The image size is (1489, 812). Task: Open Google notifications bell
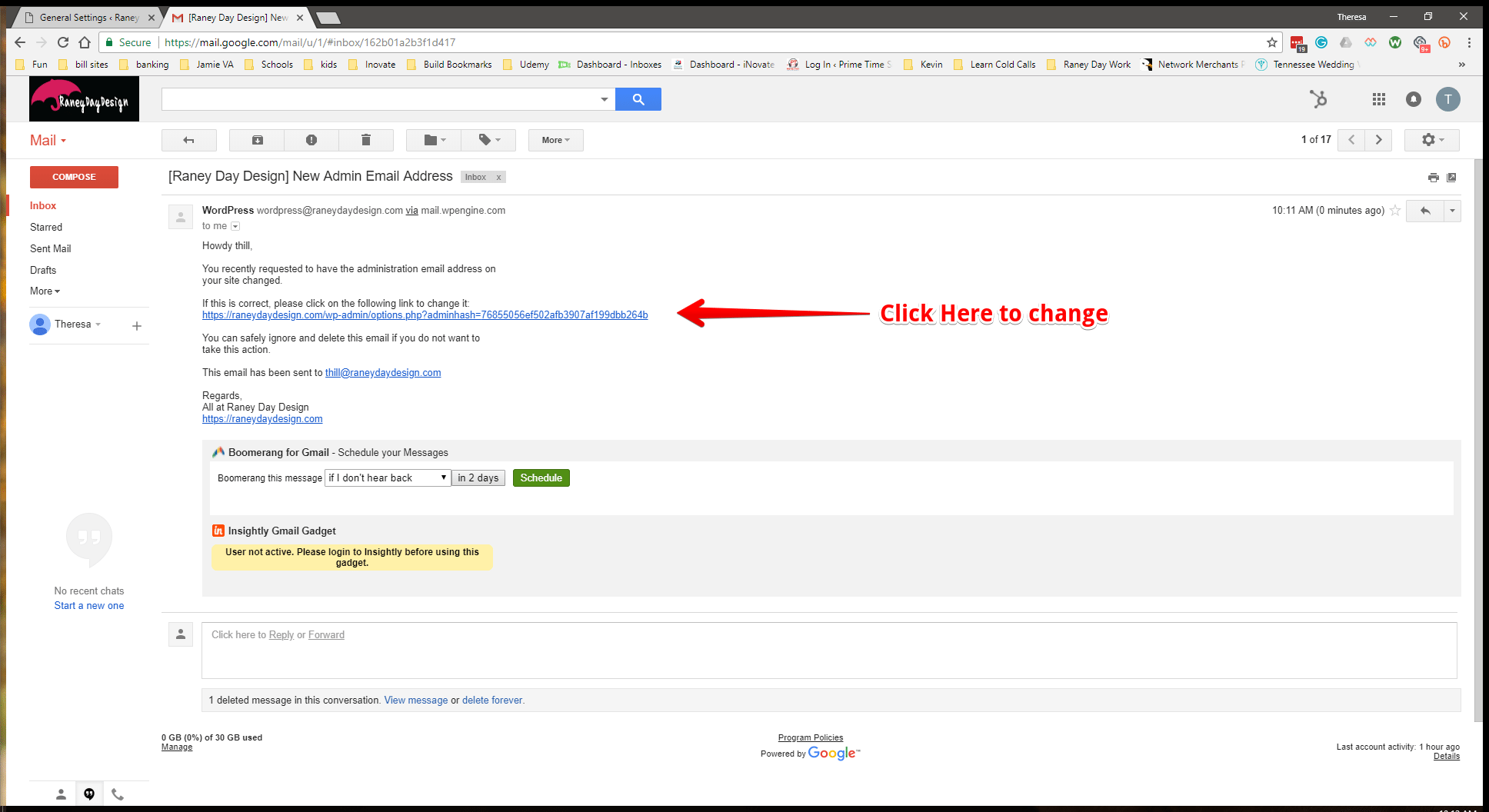pos(1414,99)
